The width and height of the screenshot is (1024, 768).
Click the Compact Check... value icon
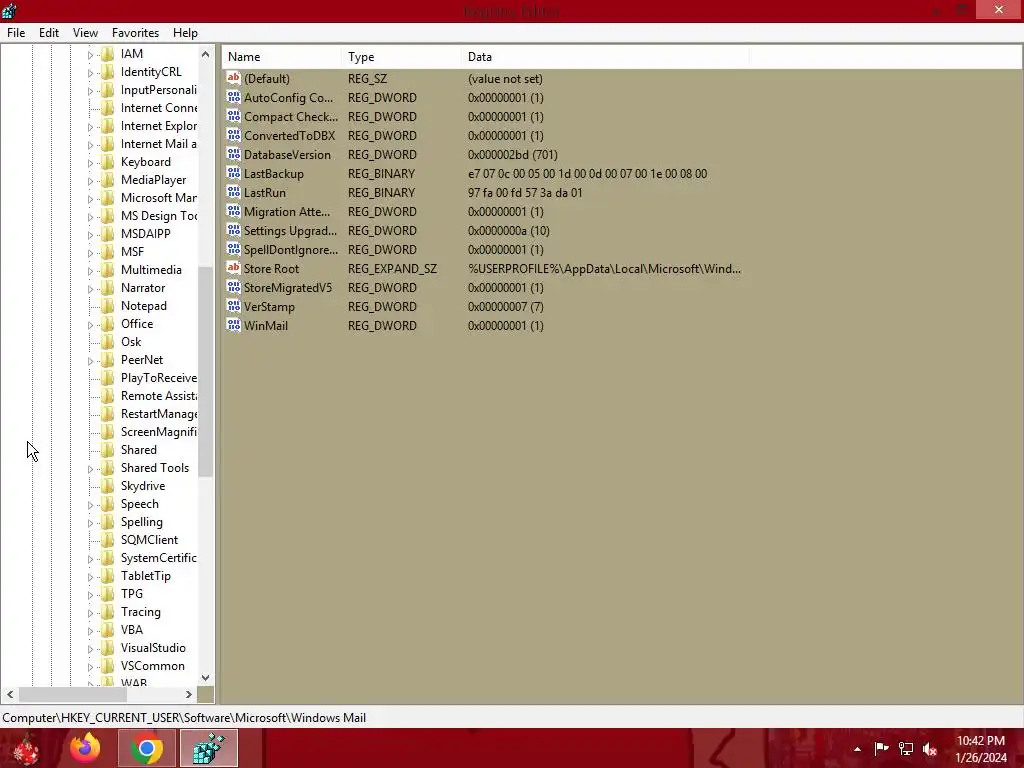[x=233, y=116]
